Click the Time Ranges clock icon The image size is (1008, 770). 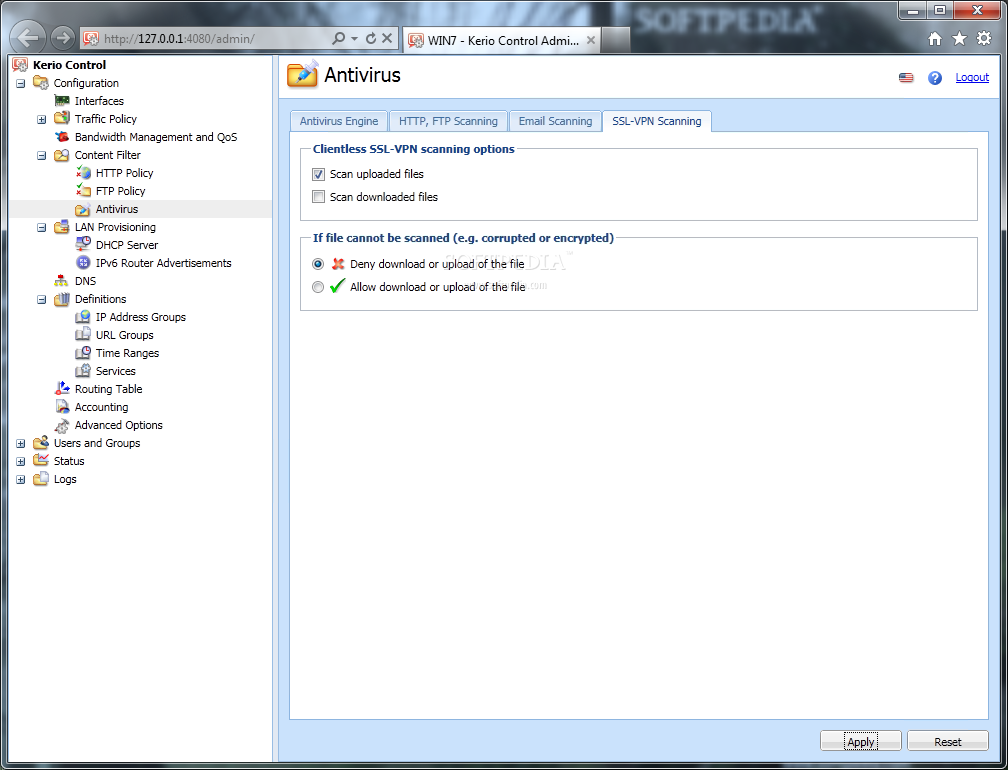click(x=83, y=353)
